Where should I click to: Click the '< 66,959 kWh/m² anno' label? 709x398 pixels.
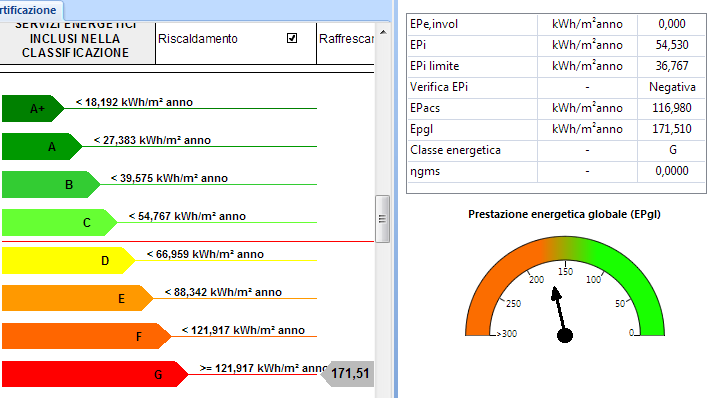pos(205,254)
